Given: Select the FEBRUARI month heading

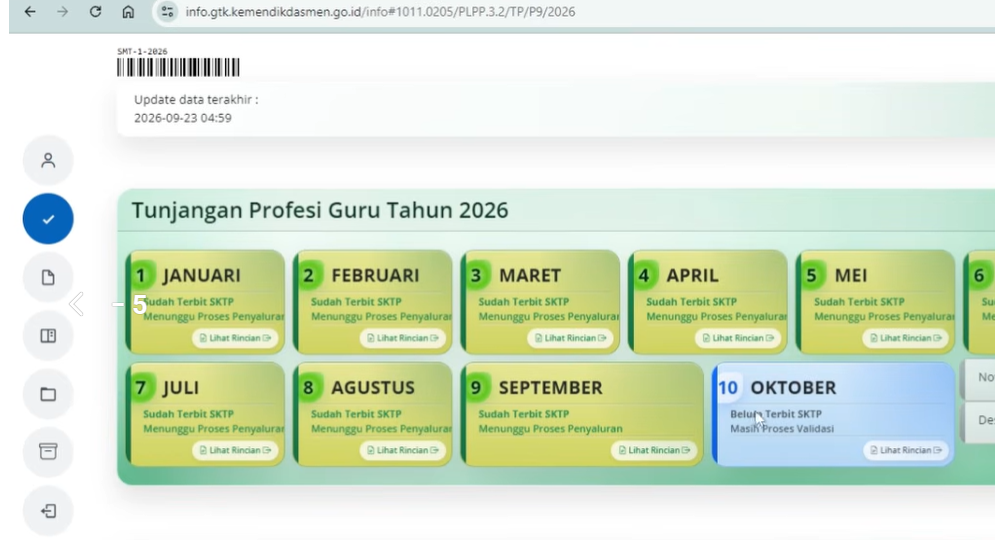Looking at the screenshot, I should [x=375, y=275].
